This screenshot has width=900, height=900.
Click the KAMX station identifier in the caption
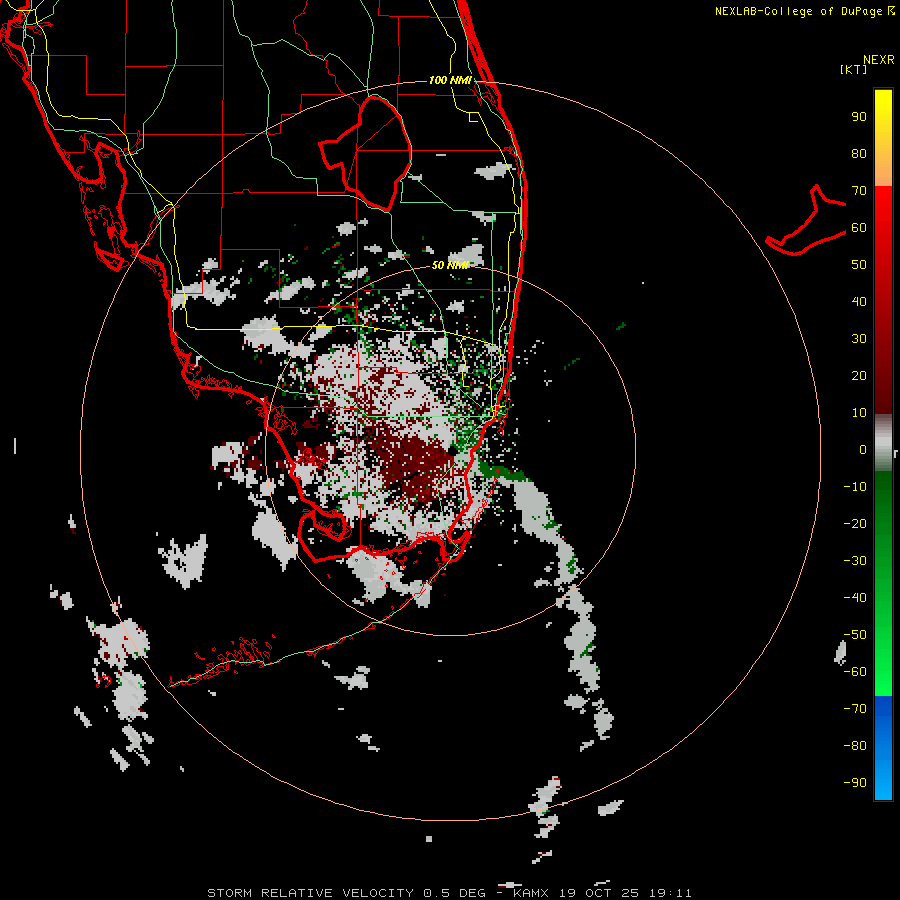click(x=531, y=893)
